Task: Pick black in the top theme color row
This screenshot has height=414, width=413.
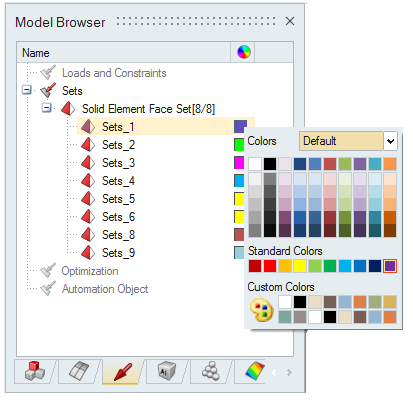Action: point(270,164)
